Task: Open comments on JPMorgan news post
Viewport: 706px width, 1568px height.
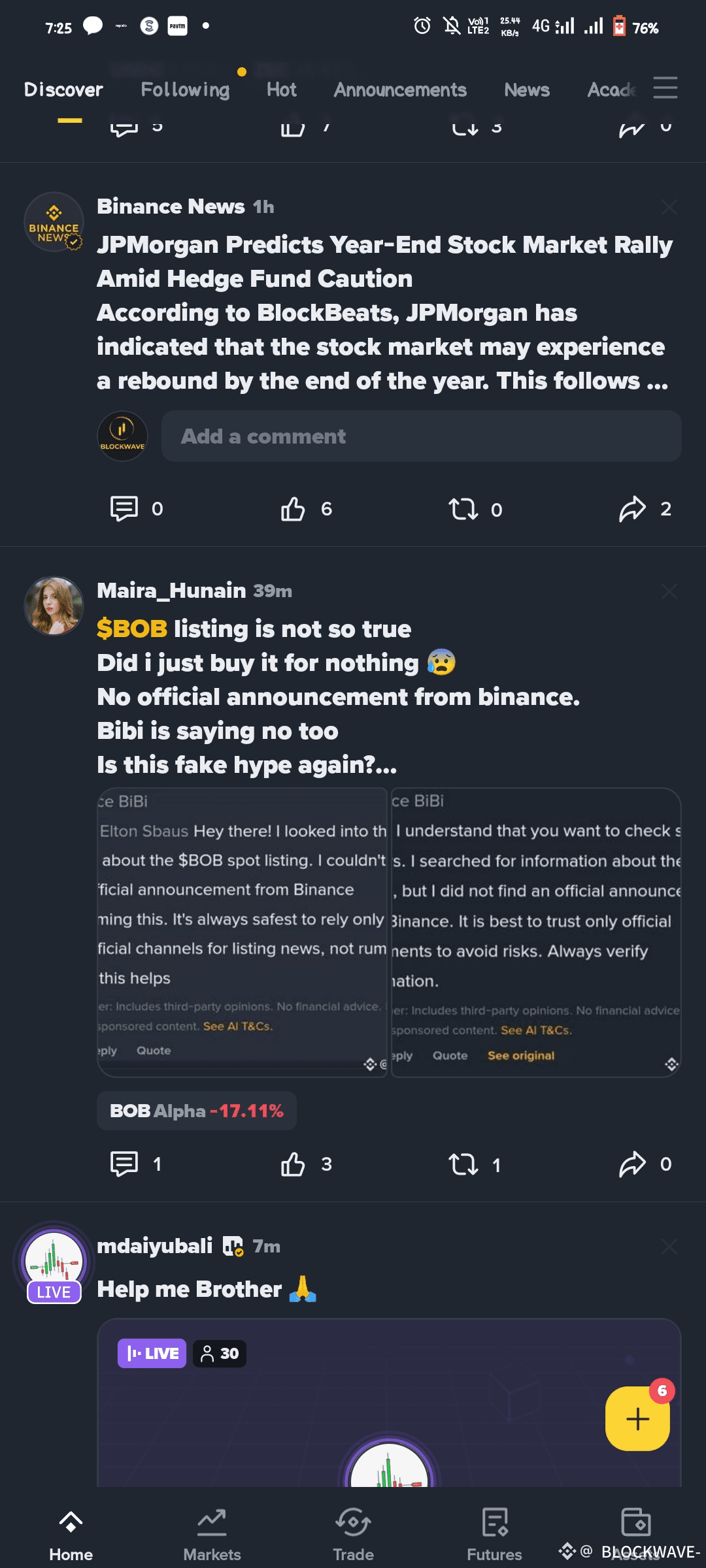Action: (124, 509)
